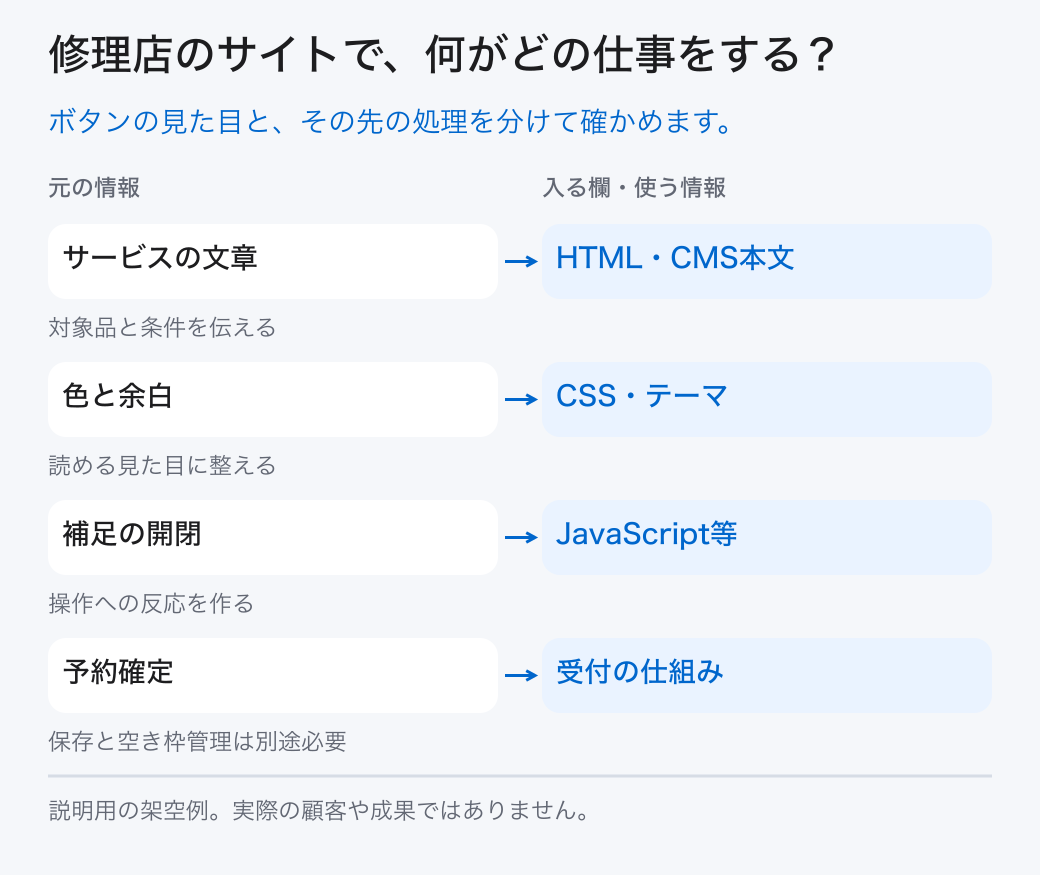This screenshot has height=875, width=1040.
Task: Select the CSS・テーマ card
Action: pos(767,399)
